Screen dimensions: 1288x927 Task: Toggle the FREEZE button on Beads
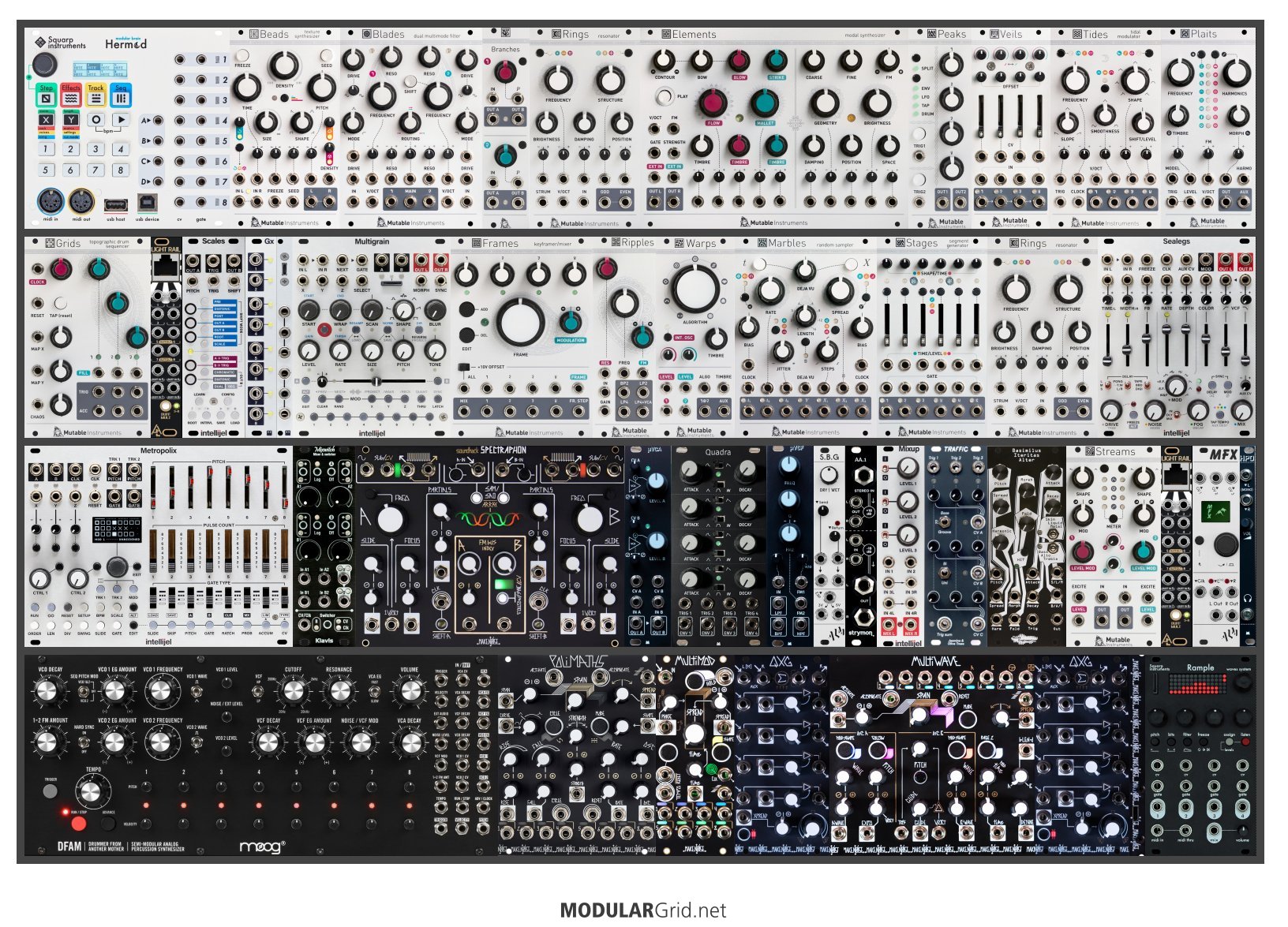(x=243, y=57)
